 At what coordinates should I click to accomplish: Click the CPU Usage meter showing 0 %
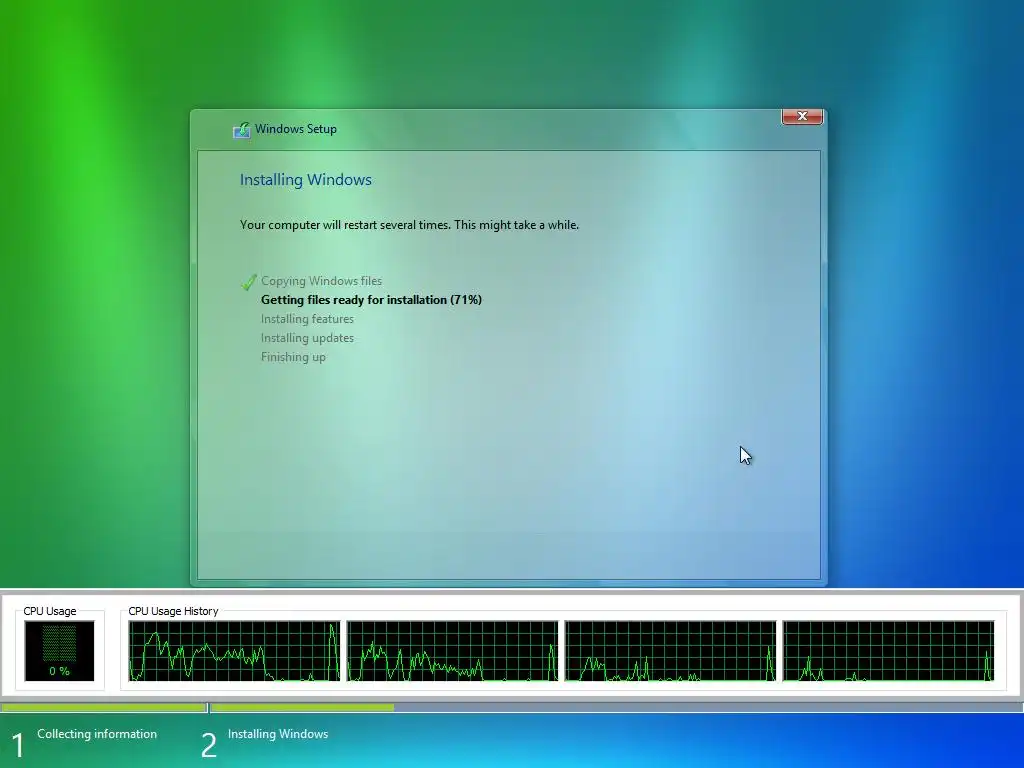tap(59, 650)
